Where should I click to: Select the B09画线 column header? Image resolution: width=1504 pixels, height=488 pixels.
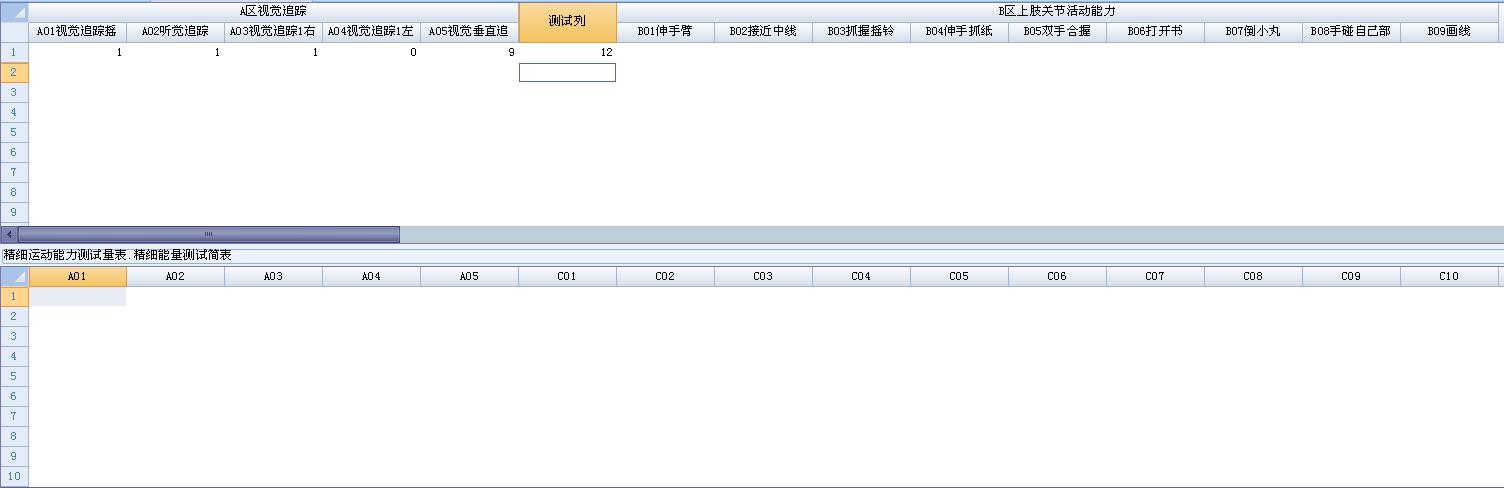[1449, 32]
